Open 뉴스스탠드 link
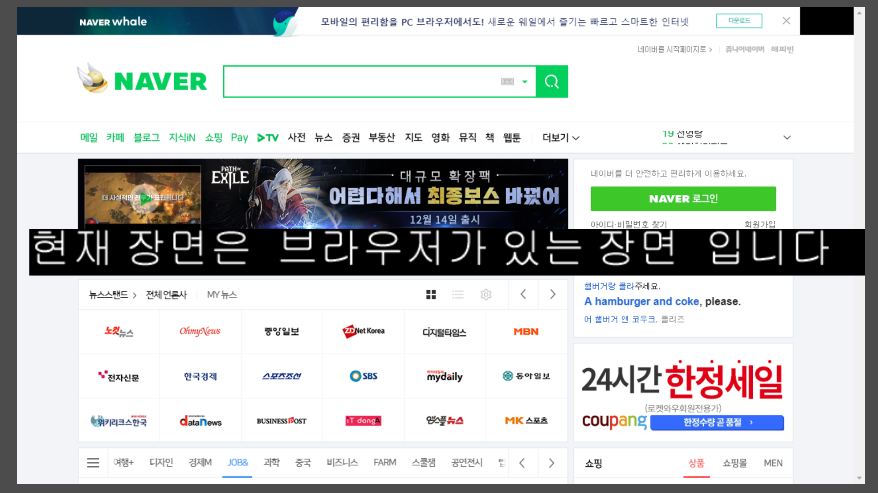 [x=112, y=295]
